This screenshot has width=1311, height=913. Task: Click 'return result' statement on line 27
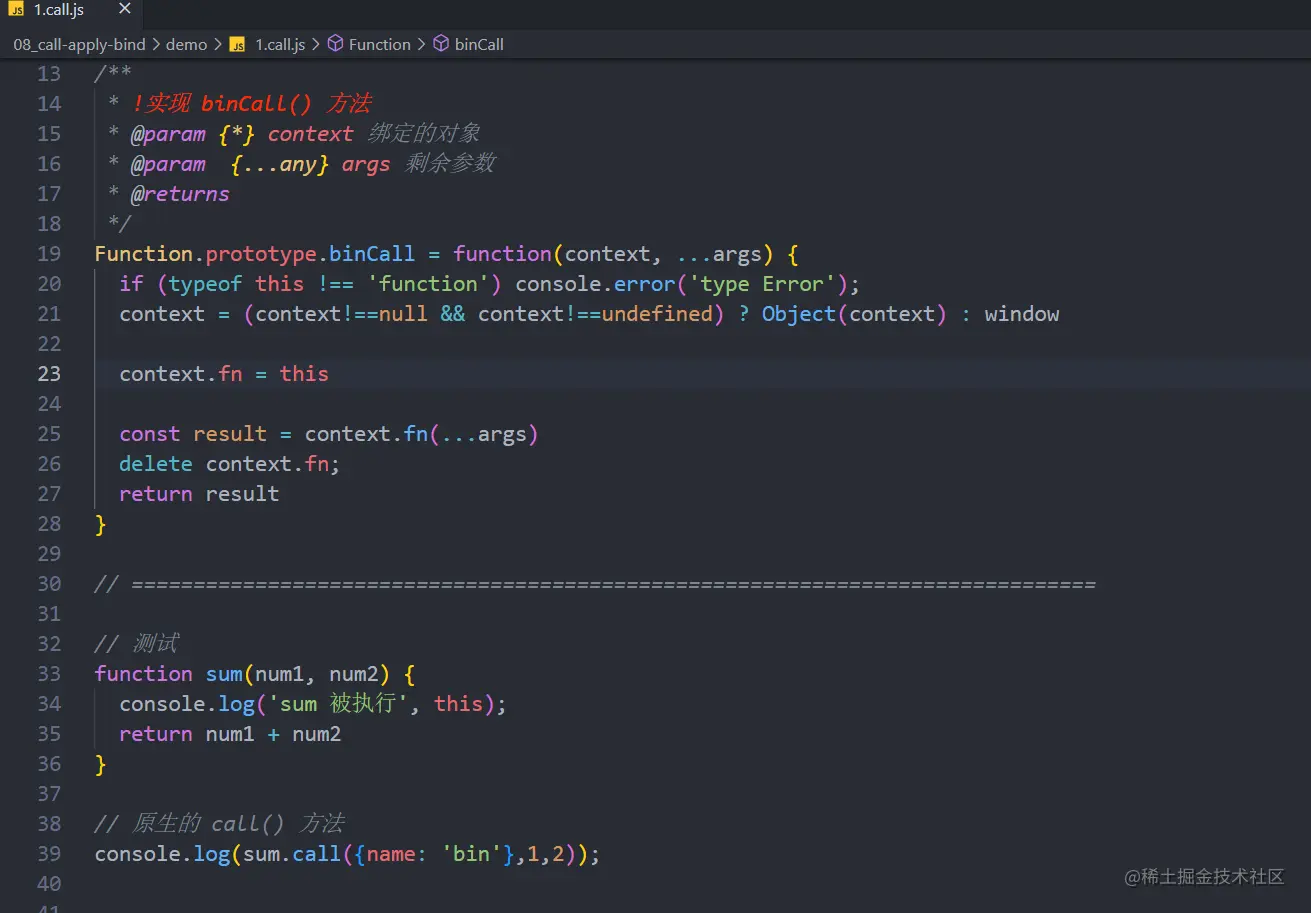[x=199, y=494]
